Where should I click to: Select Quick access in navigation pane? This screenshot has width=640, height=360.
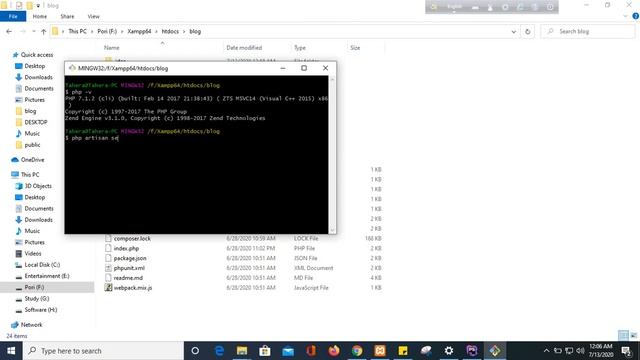(x=33, y=55)
